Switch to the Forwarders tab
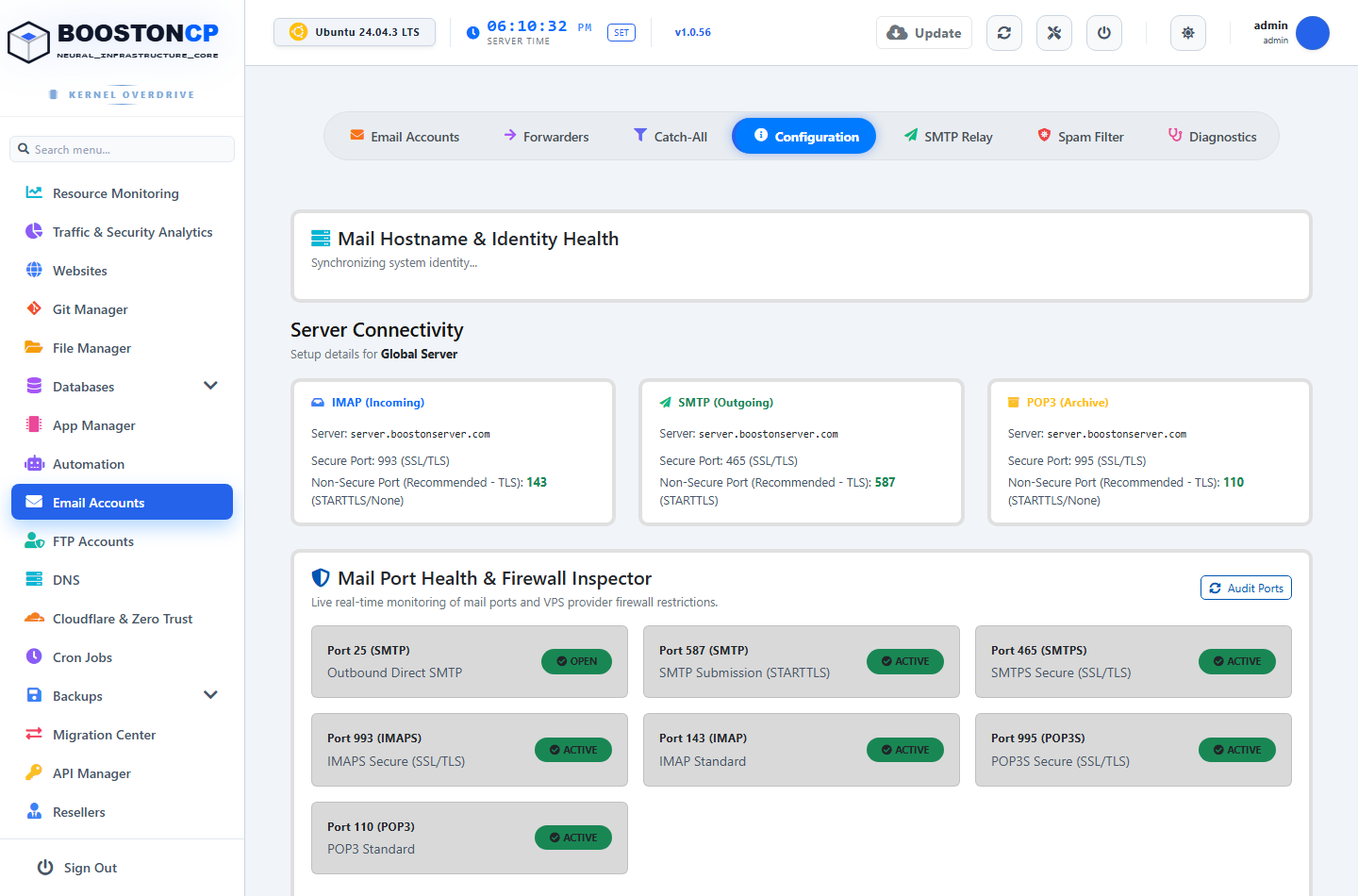1358x896 pixels. tap(546, 137)
